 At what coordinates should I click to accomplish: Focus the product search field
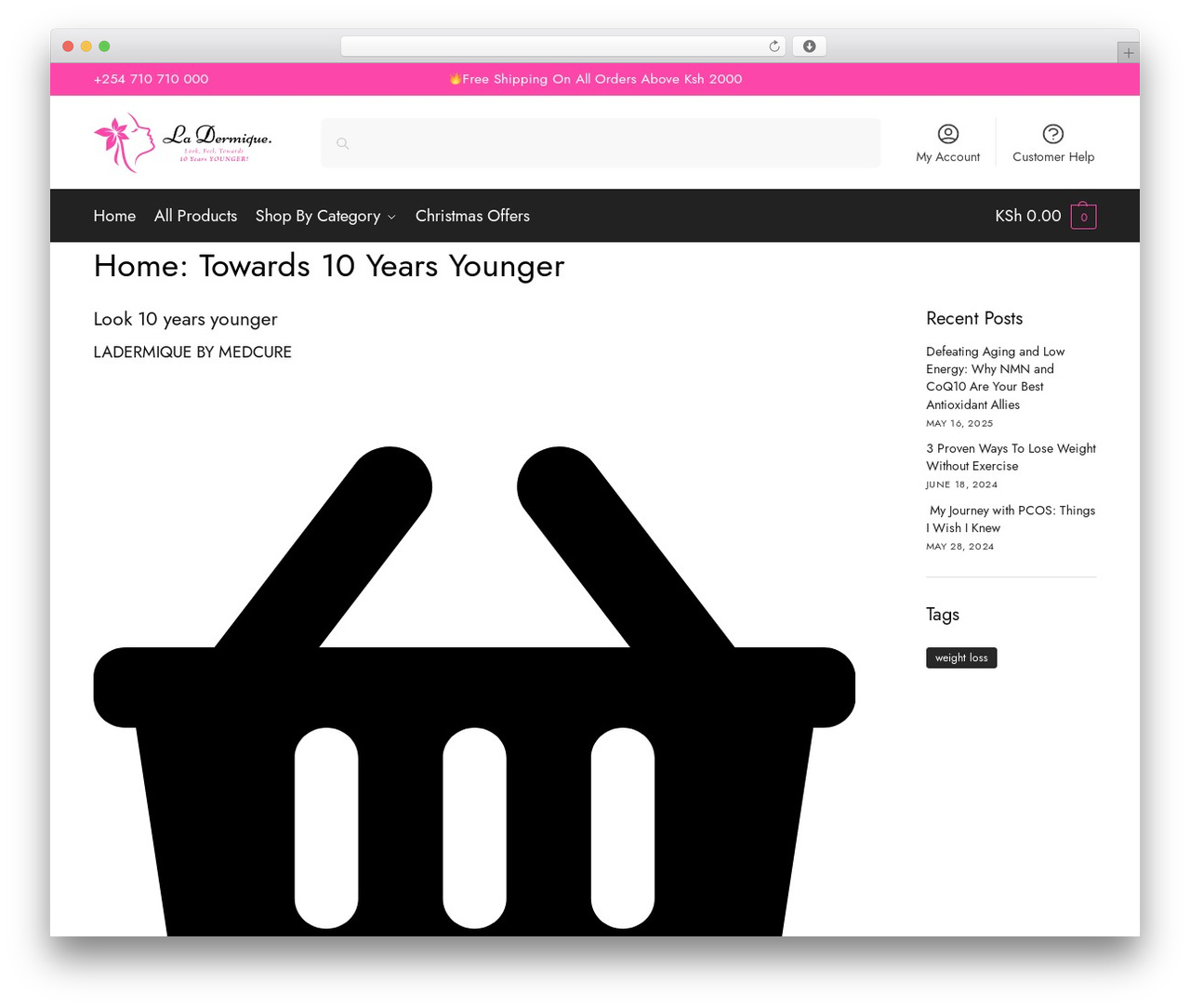tap(601, 143)
